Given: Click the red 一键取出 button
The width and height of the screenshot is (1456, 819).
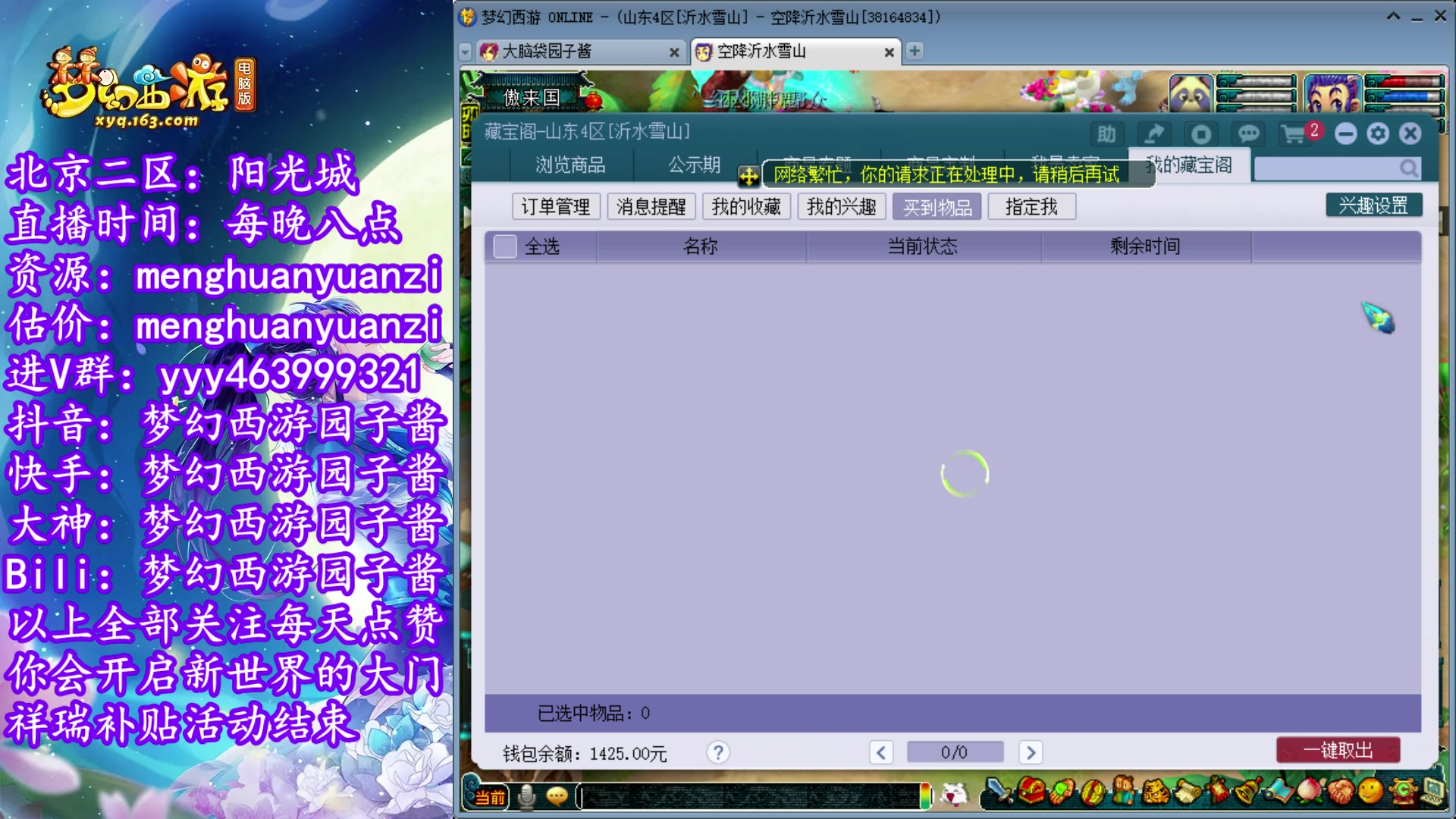Looking at the screenshot, I should click(x=1338, y=750).
